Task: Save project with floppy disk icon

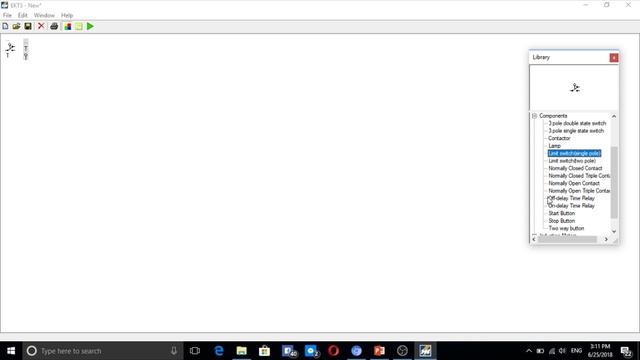Action: tap(28, 27)
